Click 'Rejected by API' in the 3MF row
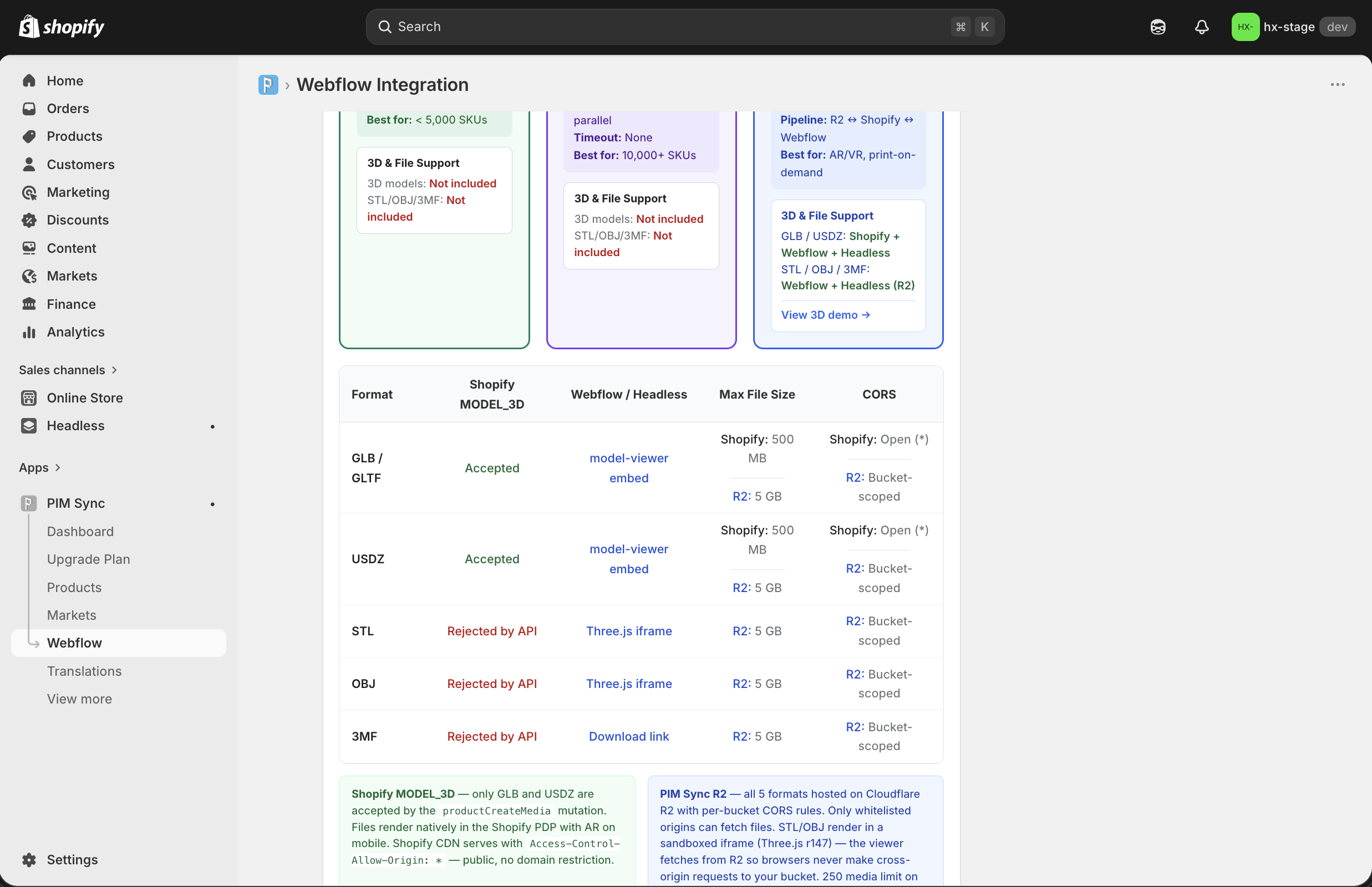Screen dimensions: 1372x887 pos(491,736)
